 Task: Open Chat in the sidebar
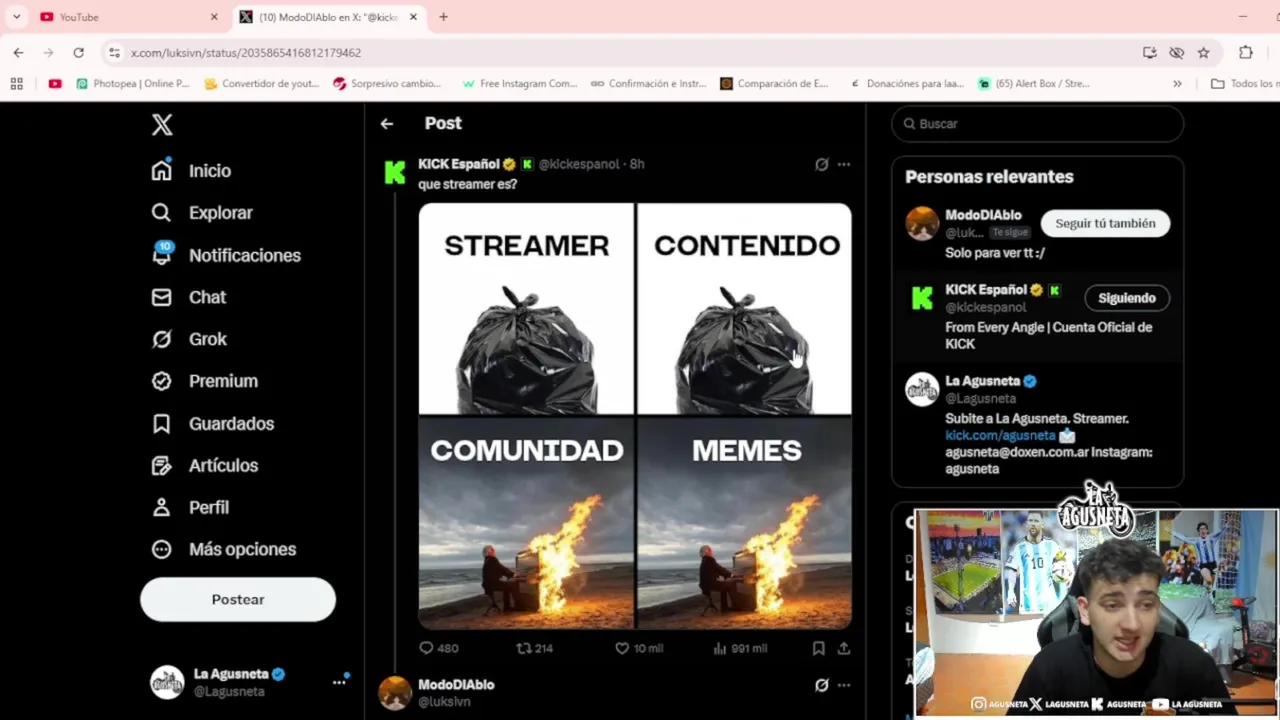tap(189, 297)
